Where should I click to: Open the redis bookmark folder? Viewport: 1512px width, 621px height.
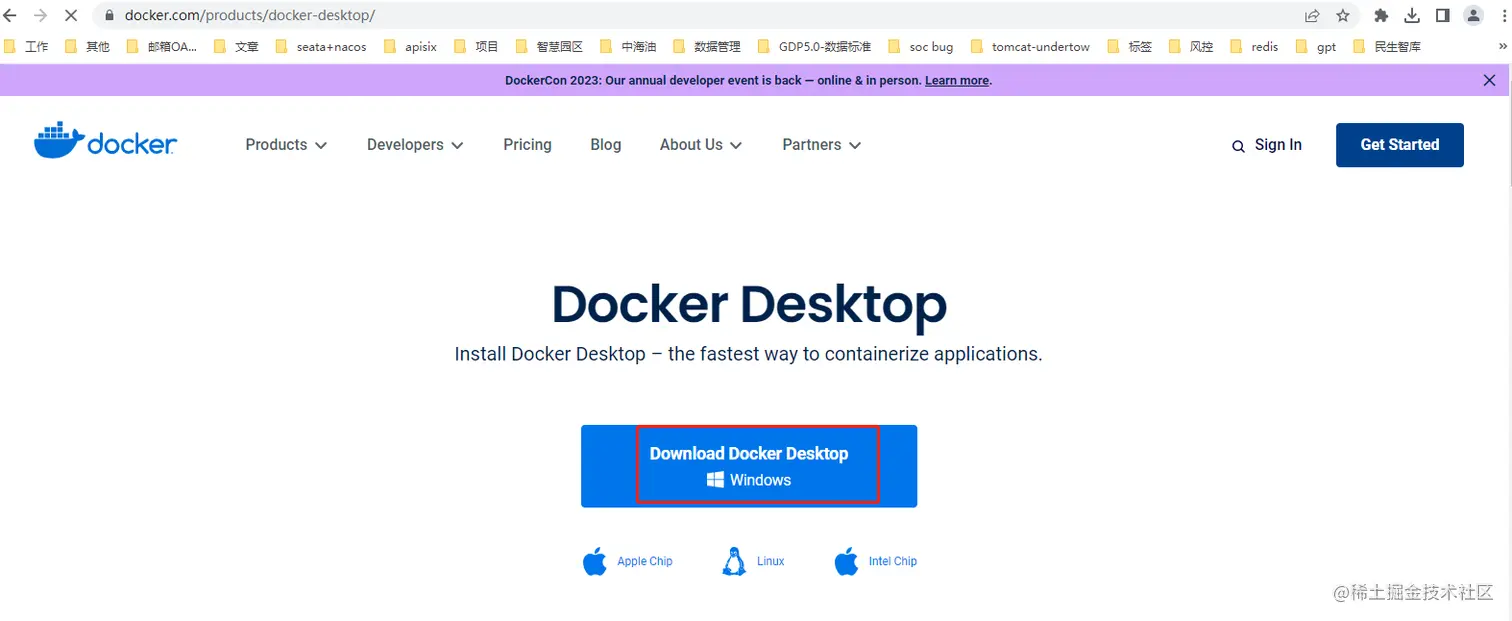1255,46
